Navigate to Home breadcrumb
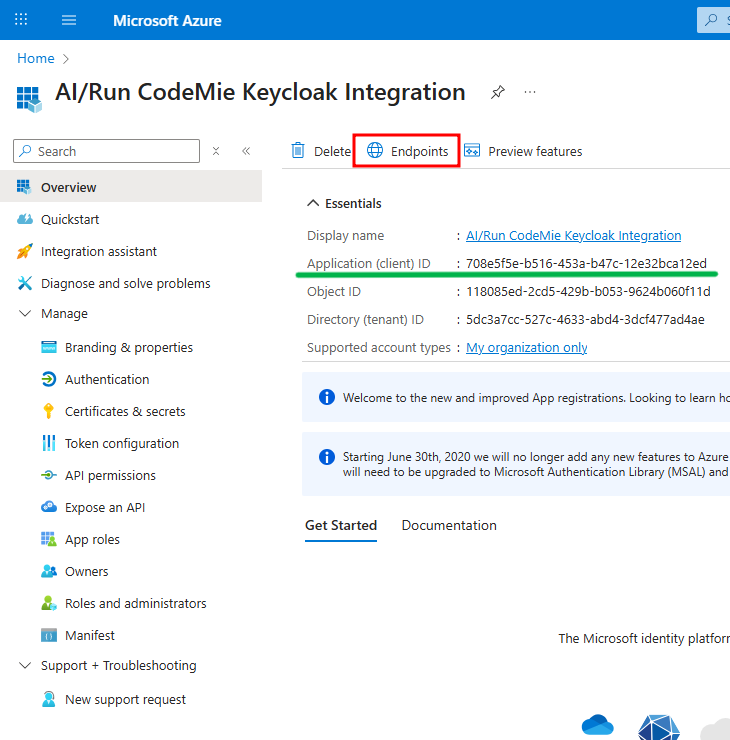 click(36, 59)
